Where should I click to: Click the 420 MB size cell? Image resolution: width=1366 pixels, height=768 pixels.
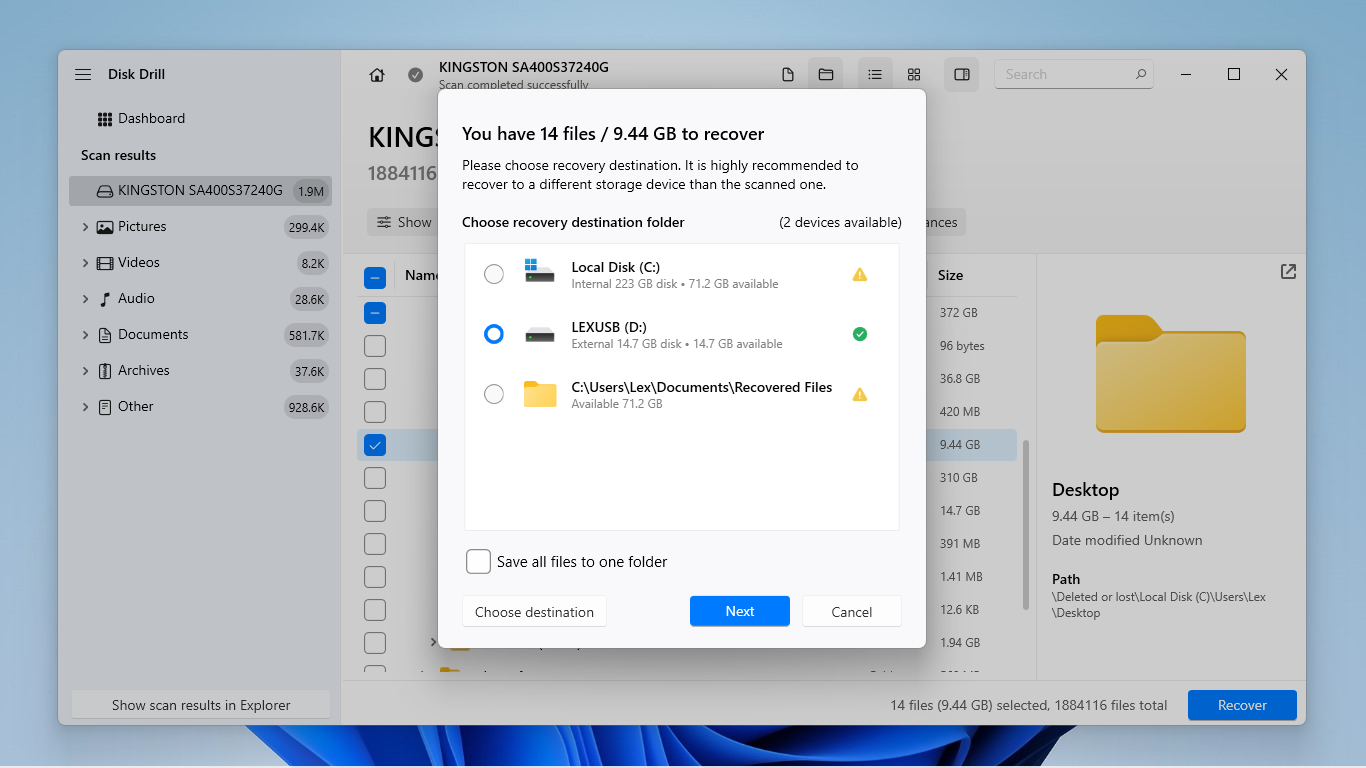point(959,412)
